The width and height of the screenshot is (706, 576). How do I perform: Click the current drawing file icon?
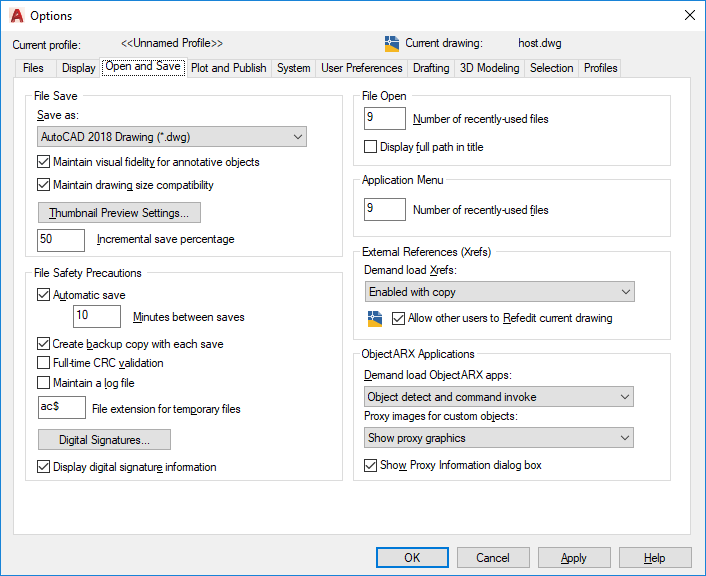tap(392, 43)
